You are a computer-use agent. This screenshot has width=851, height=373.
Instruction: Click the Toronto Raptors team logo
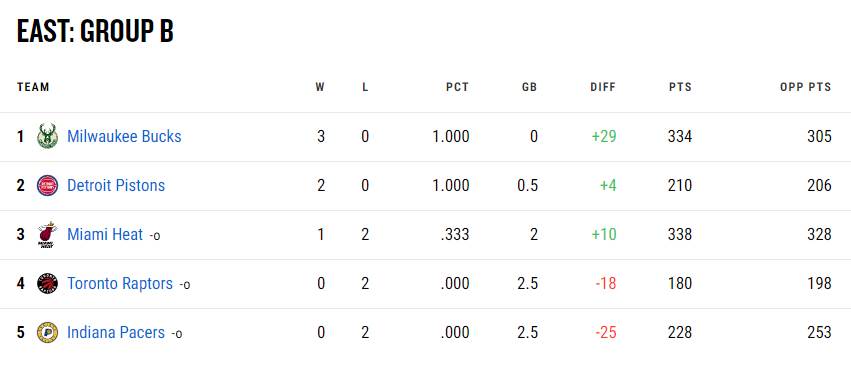tap(47, 283)
